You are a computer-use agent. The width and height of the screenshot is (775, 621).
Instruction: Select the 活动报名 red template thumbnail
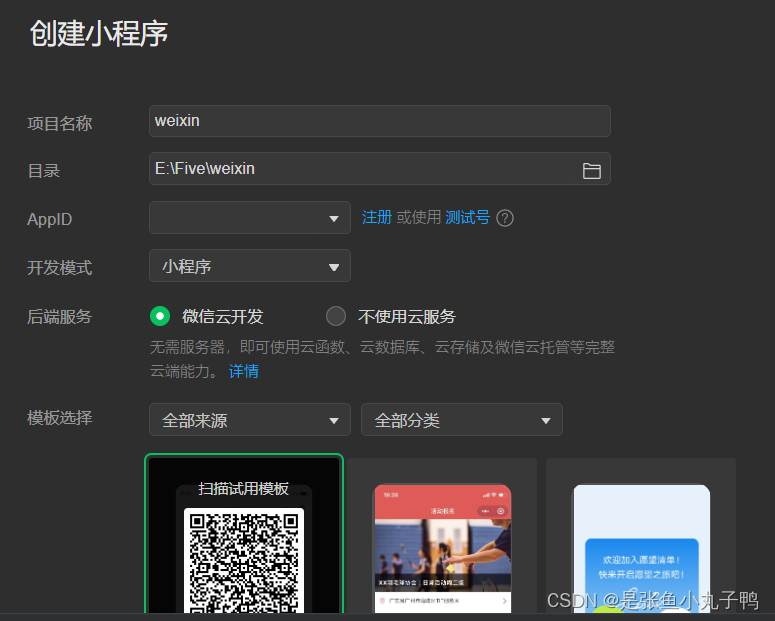point(442,536)
